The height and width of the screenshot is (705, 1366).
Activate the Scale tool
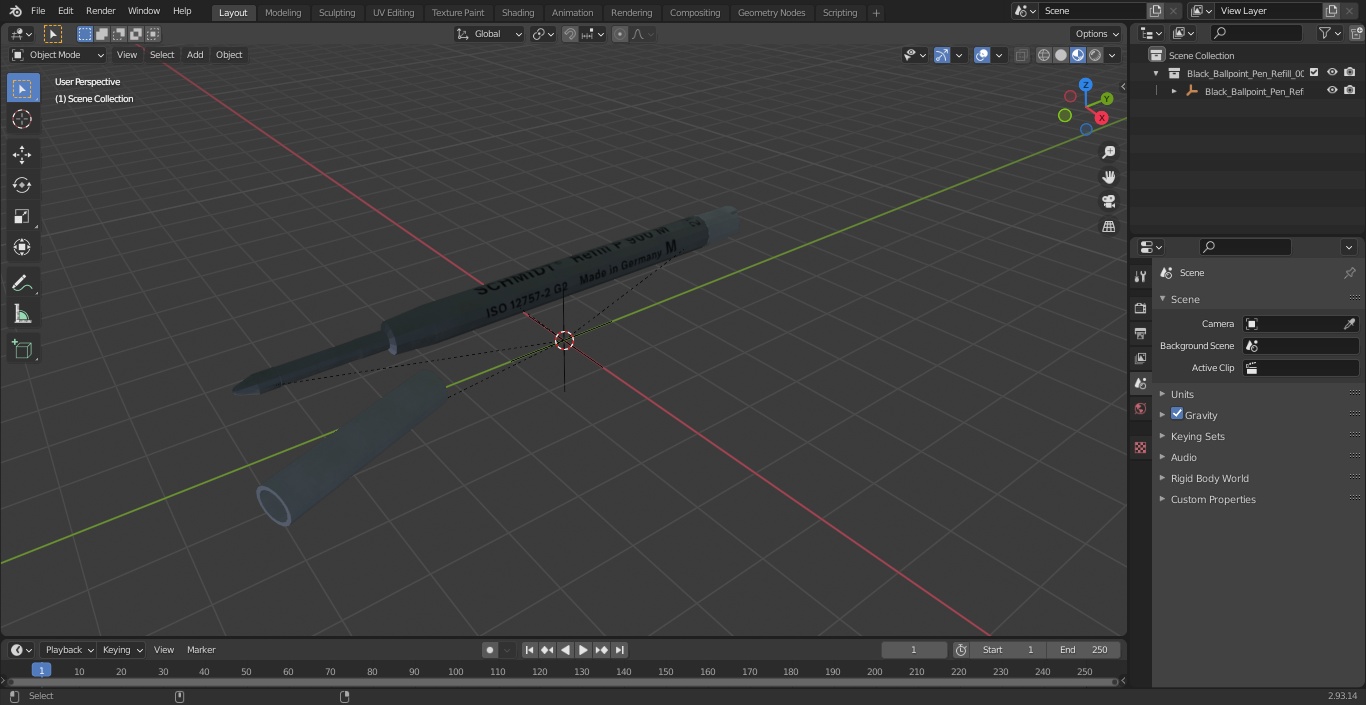click(22, 216)
